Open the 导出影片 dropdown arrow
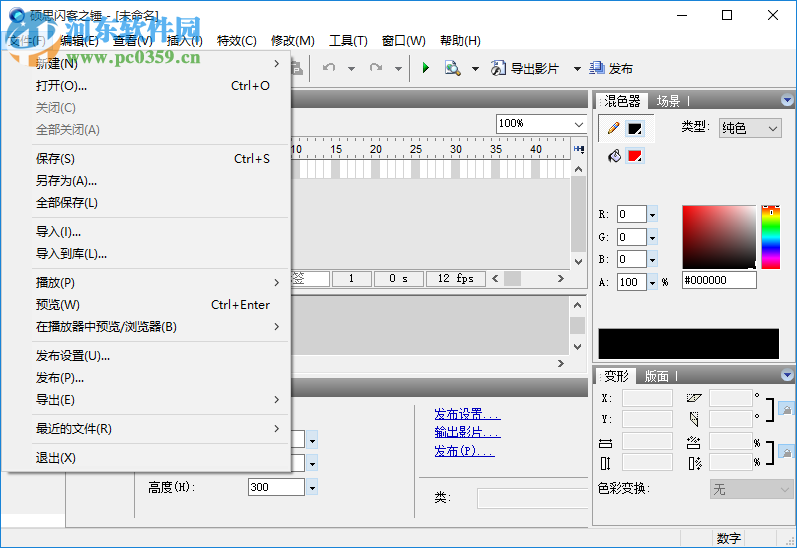This screenshot has width=797, height=548. pos(577,68)
